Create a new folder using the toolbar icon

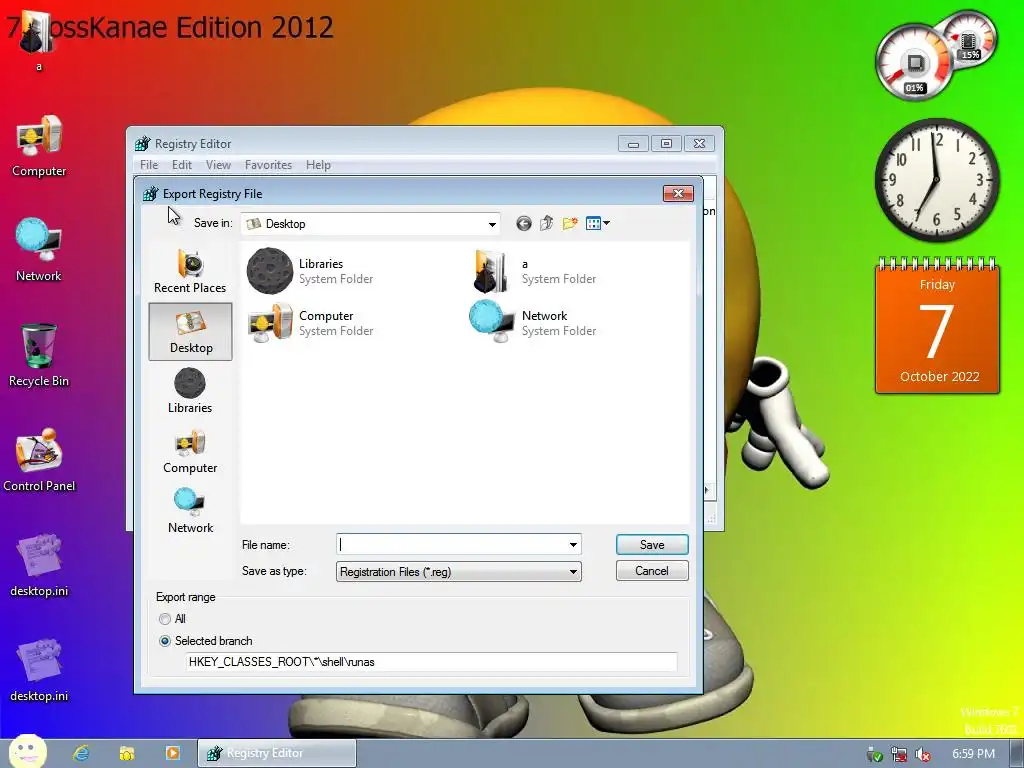point(570,223)
